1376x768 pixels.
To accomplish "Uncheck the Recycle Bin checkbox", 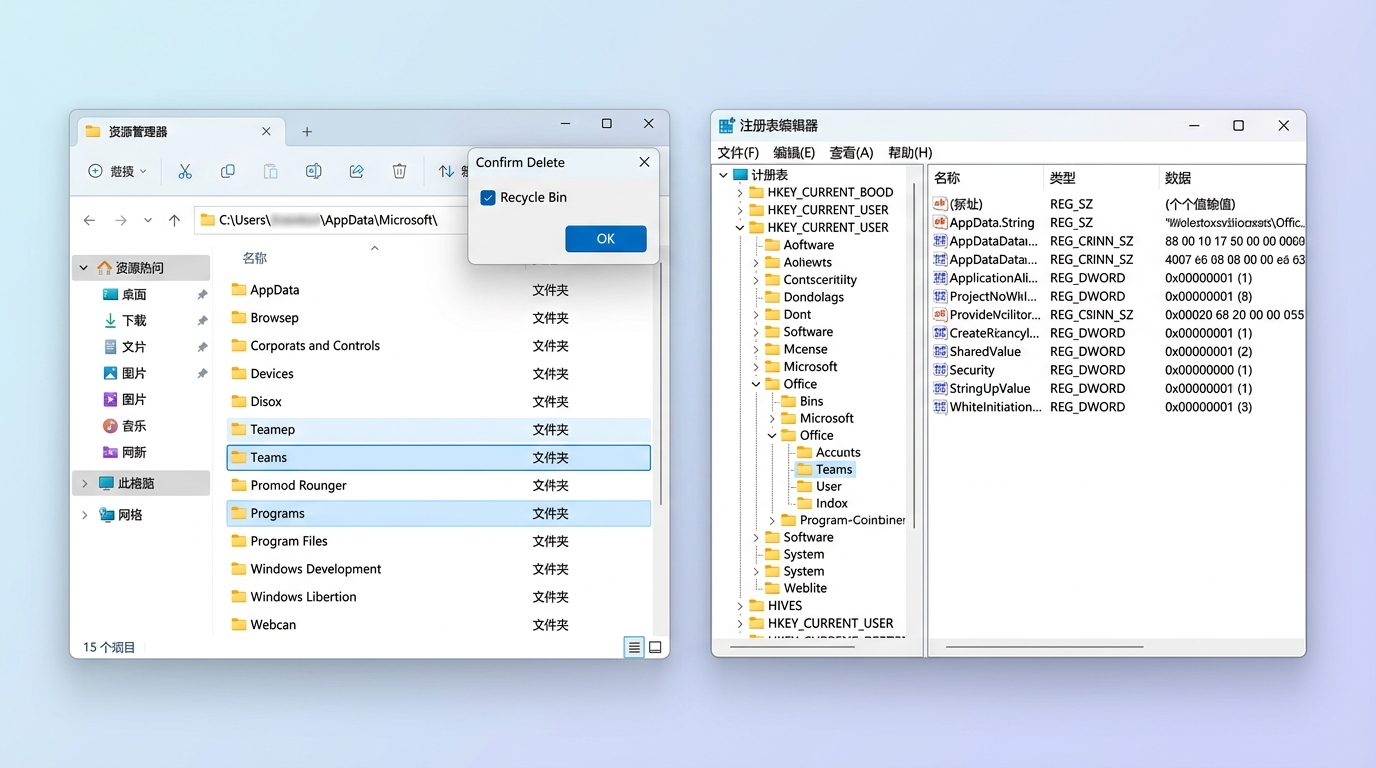I will pos(488,198).
